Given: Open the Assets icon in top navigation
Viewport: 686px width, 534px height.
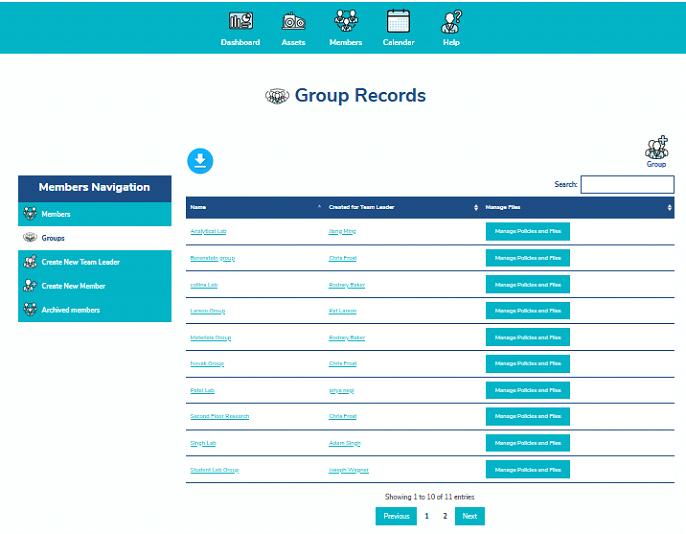Looking at the screenshot, I should tap(293, 27).
